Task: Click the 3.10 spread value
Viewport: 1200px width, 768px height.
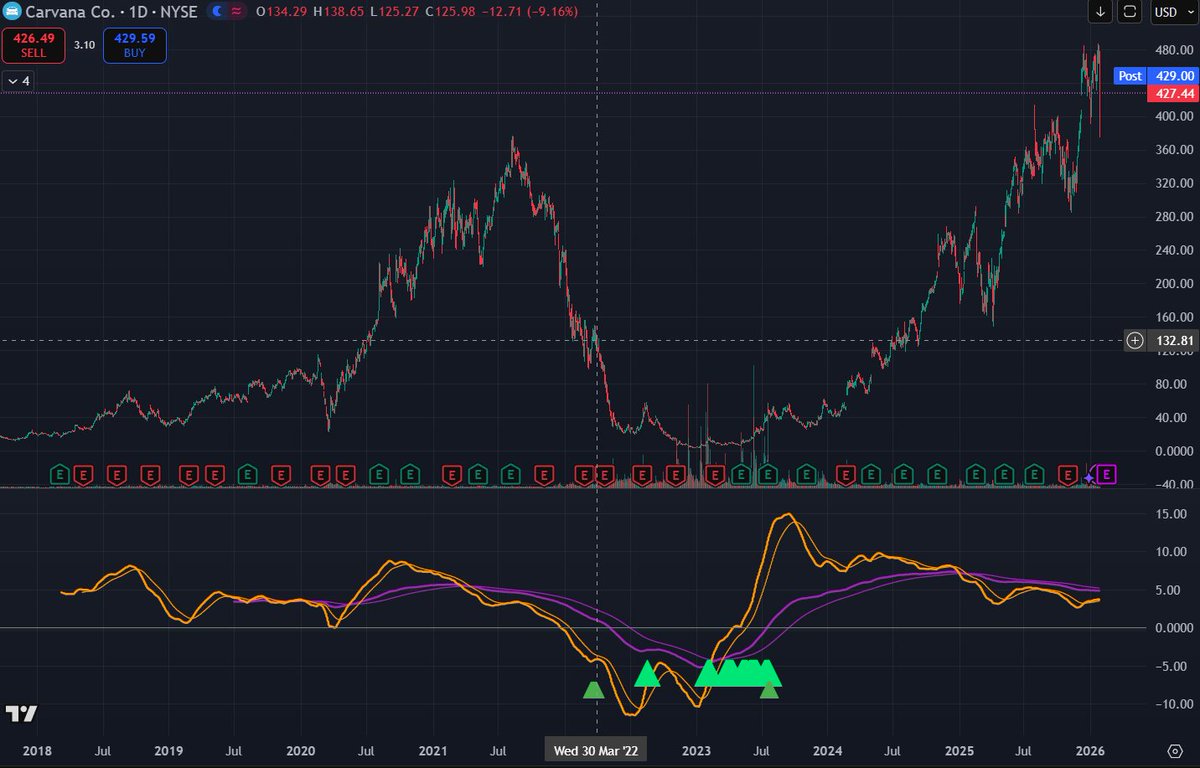Action: (84, 45)
